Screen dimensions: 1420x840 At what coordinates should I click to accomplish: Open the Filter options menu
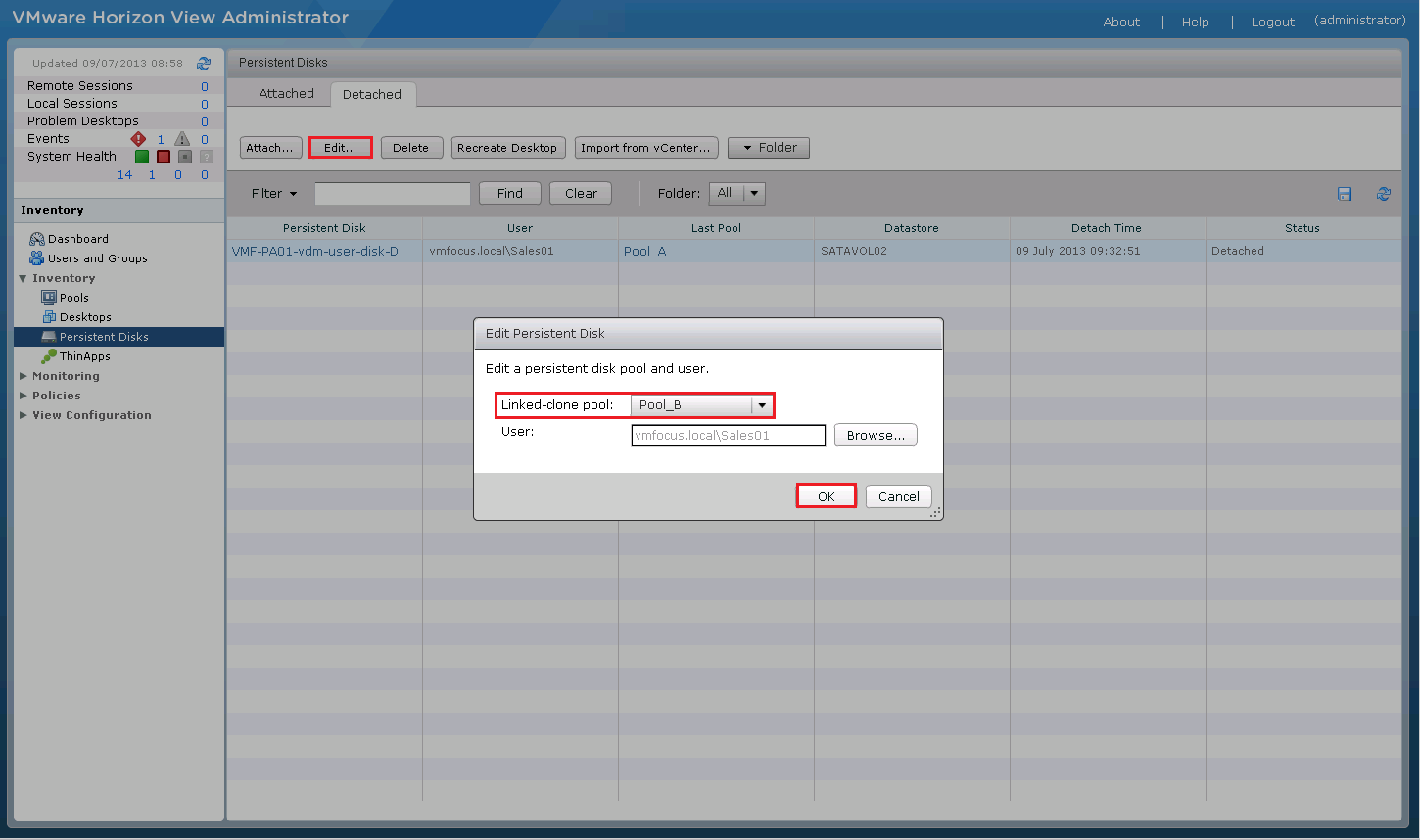pos(274,194)
